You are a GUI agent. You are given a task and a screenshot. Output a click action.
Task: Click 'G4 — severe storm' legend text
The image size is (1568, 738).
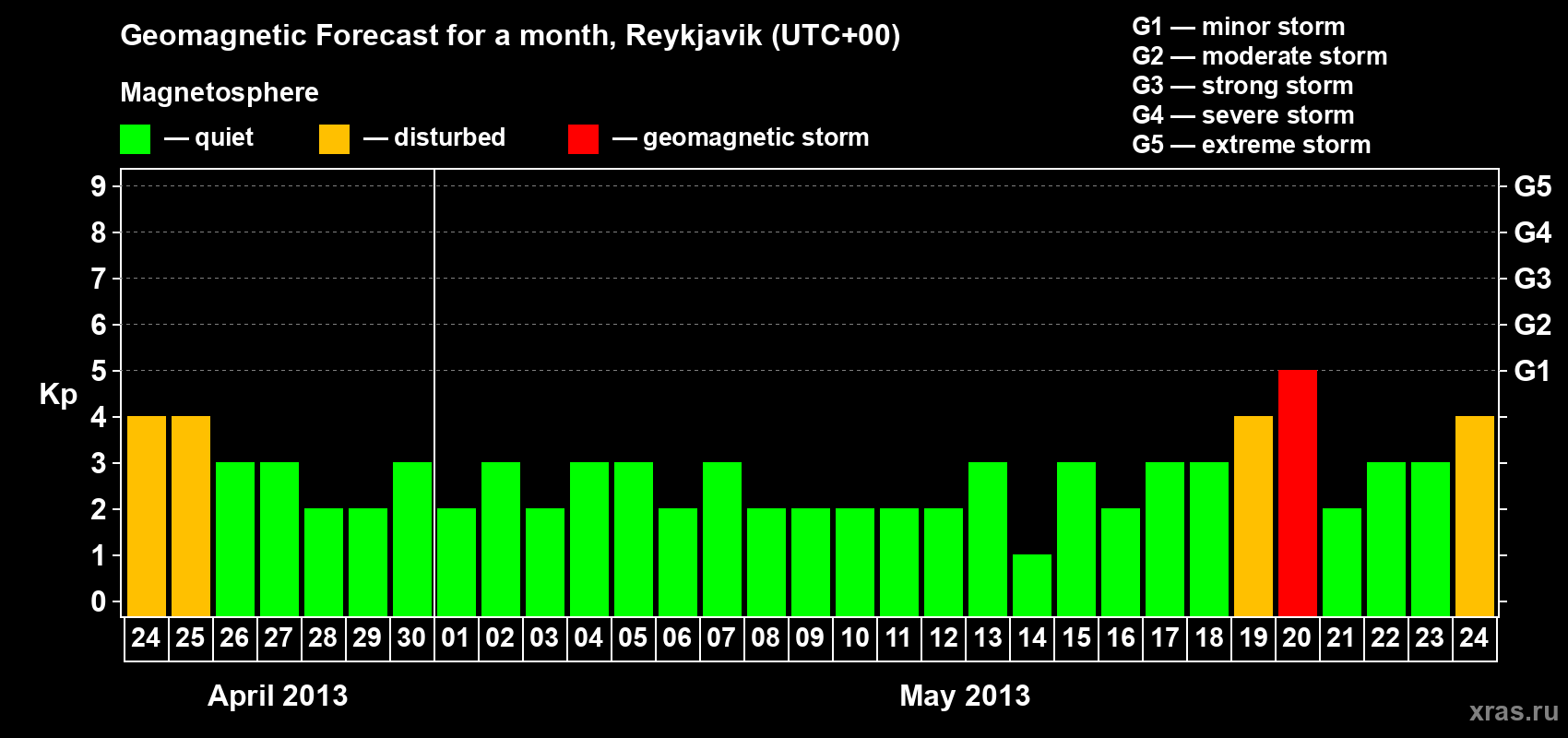(1243, 115)
